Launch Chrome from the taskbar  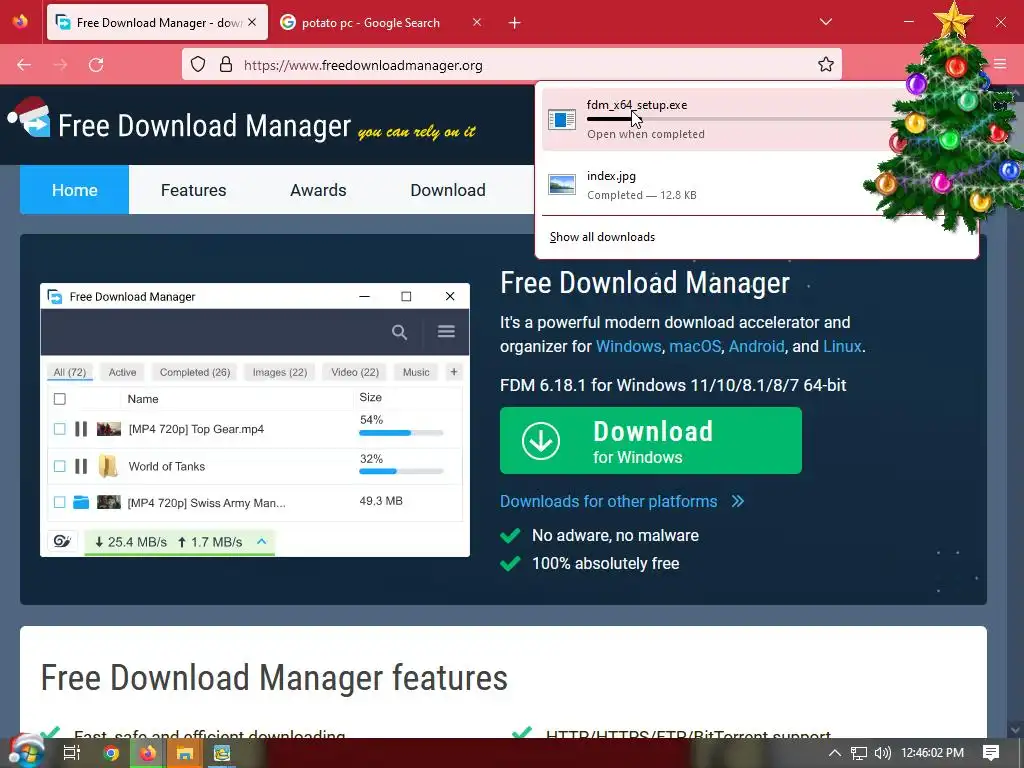[111, 753]
